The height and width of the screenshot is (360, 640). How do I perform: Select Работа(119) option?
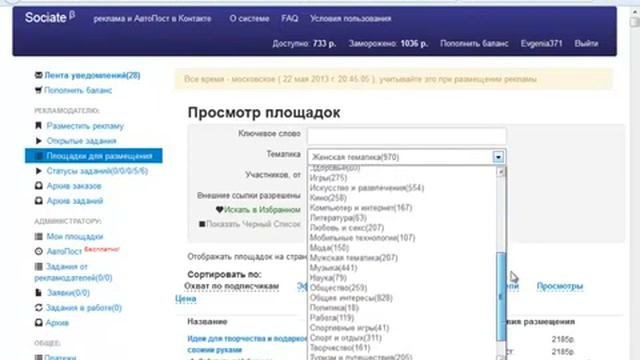(x=332, y=318)
